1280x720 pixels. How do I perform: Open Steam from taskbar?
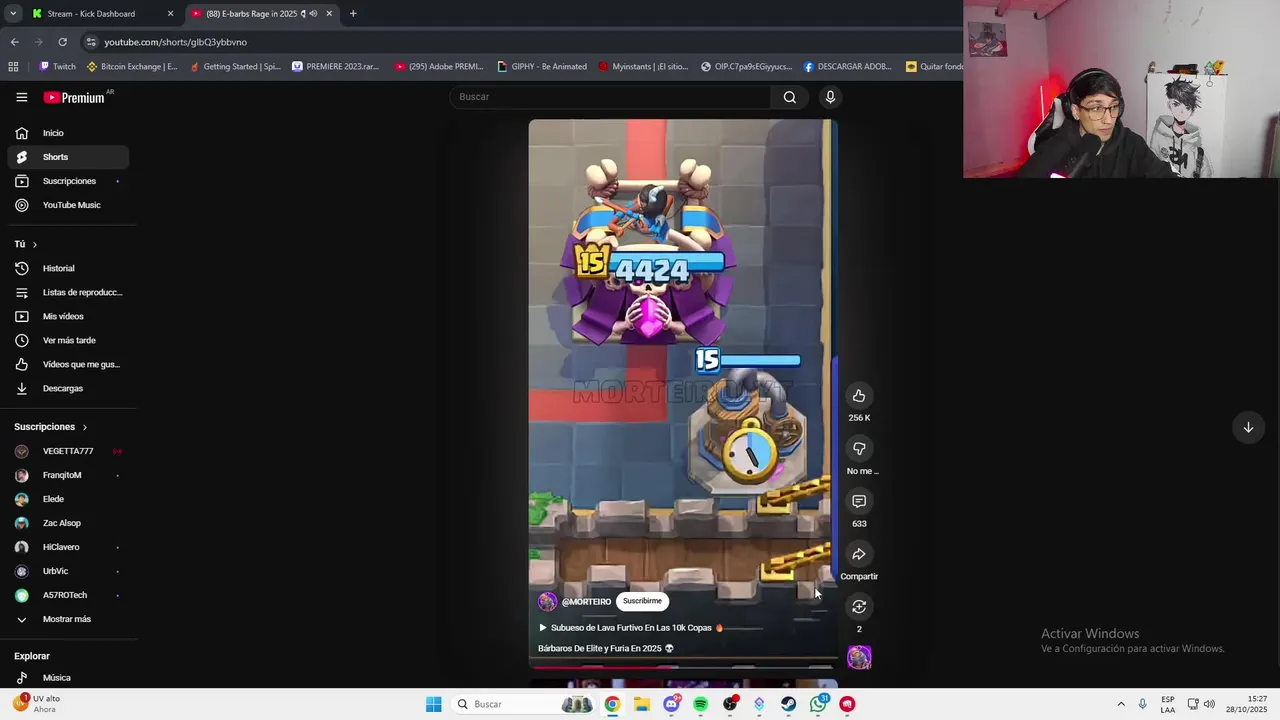point(789,704)
